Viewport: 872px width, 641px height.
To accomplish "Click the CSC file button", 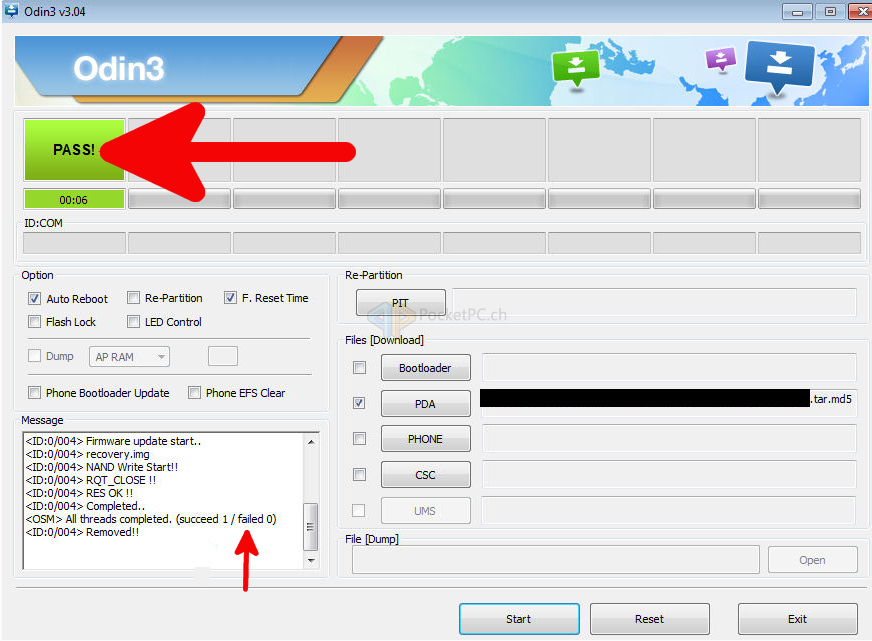I will (x=425, y=475).
